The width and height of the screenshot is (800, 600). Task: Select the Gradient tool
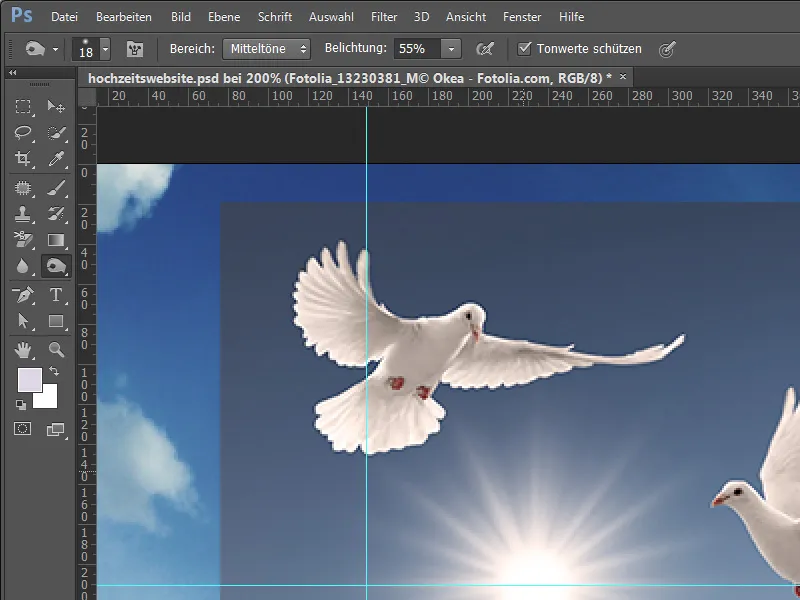(x=56, y=240)
